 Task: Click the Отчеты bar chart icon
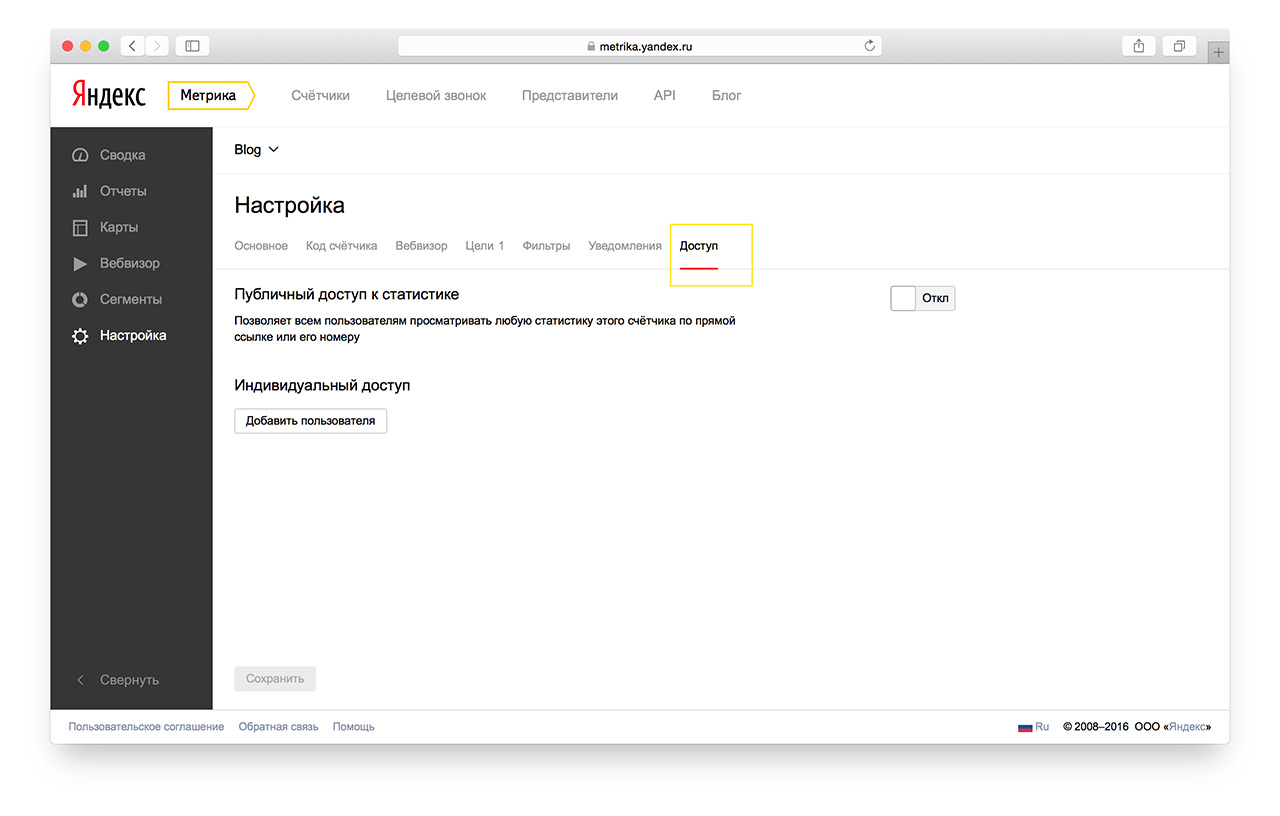coord(80,192)
